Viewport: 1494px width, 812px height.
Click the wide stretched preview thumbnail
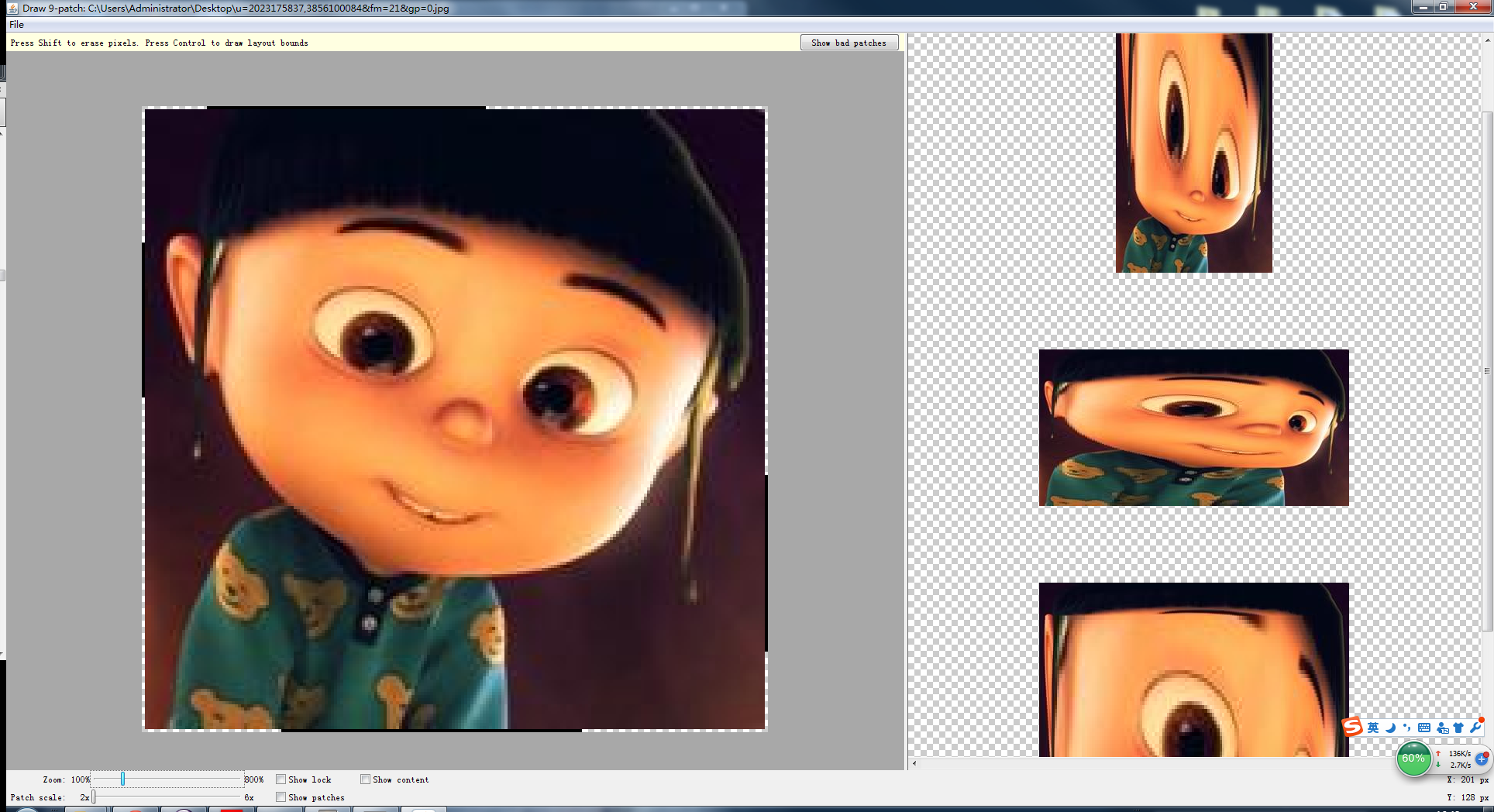[1193, 428]
